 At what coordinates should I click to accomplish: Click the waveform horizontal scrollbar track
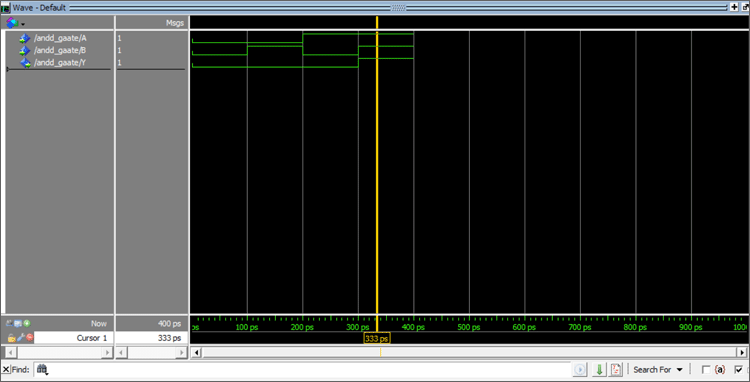(469, 353)
